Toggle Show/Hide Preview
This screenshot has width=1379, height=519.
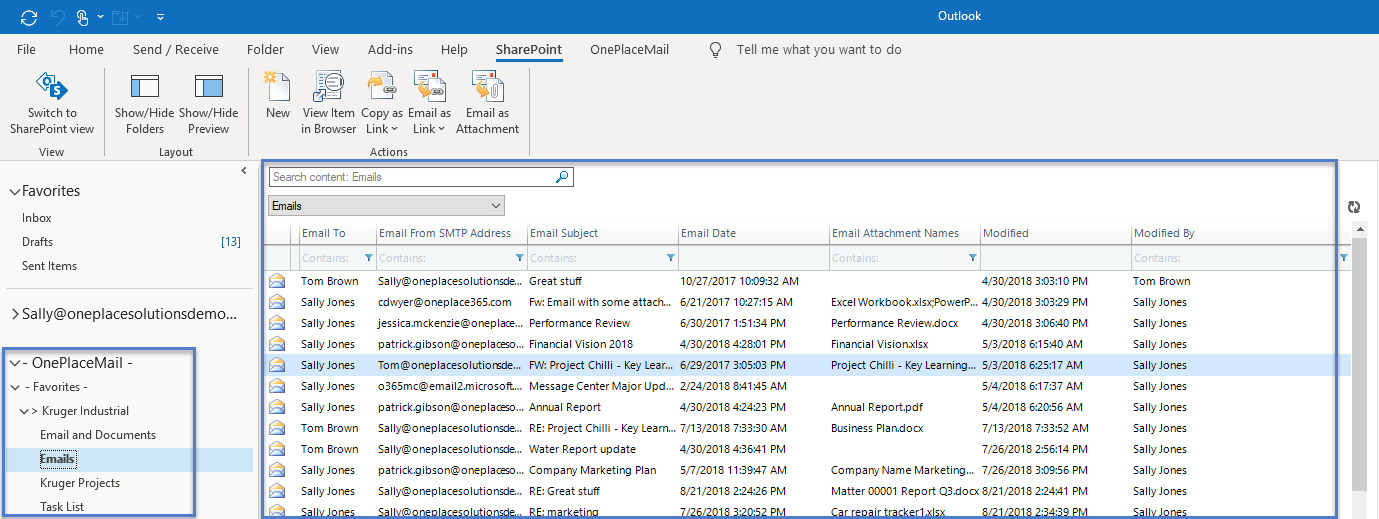[208, 103]
